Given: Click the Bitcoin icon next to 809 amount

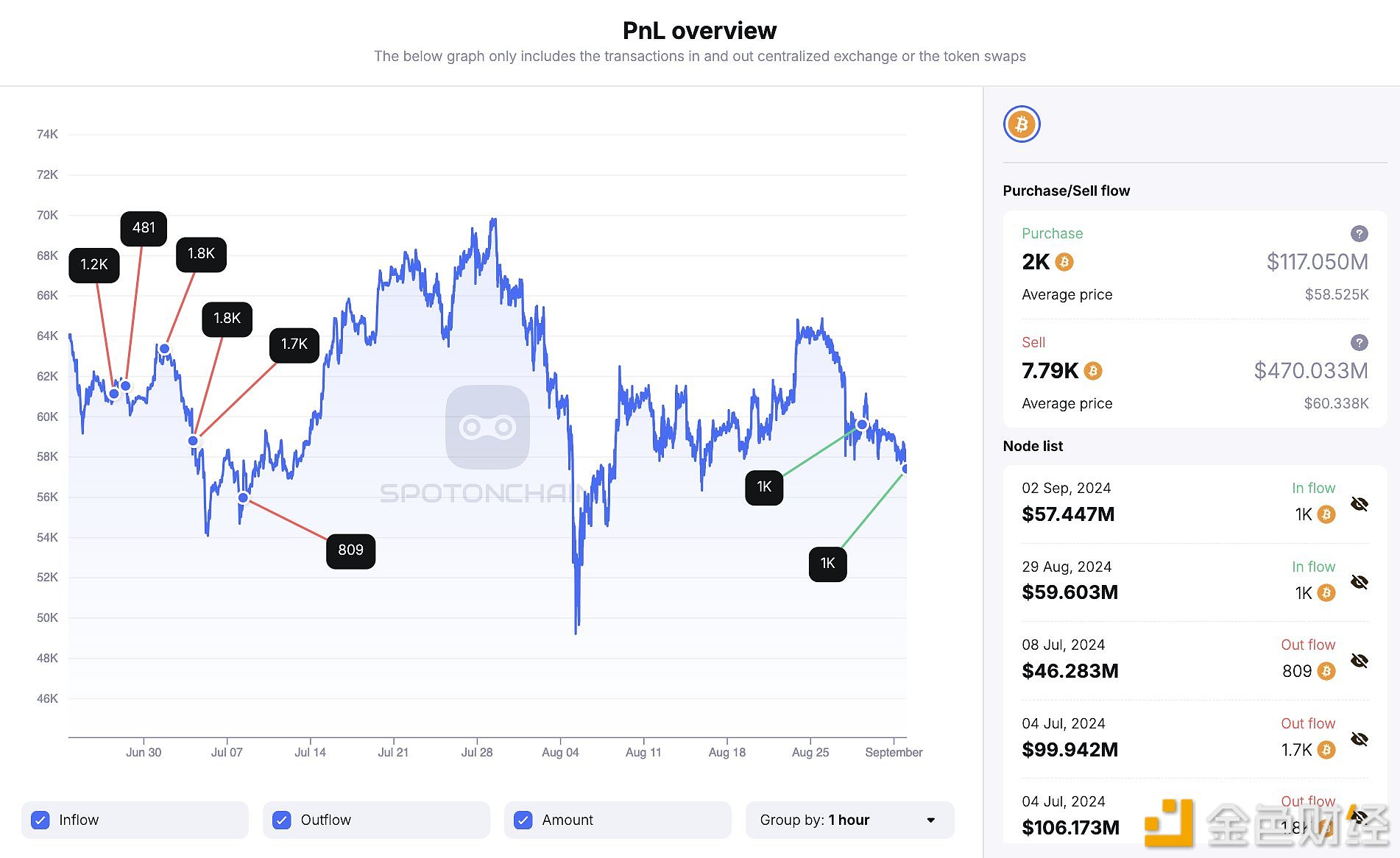Looking at the screenshot, I should pyautogui.click(x=1326, y=671).
